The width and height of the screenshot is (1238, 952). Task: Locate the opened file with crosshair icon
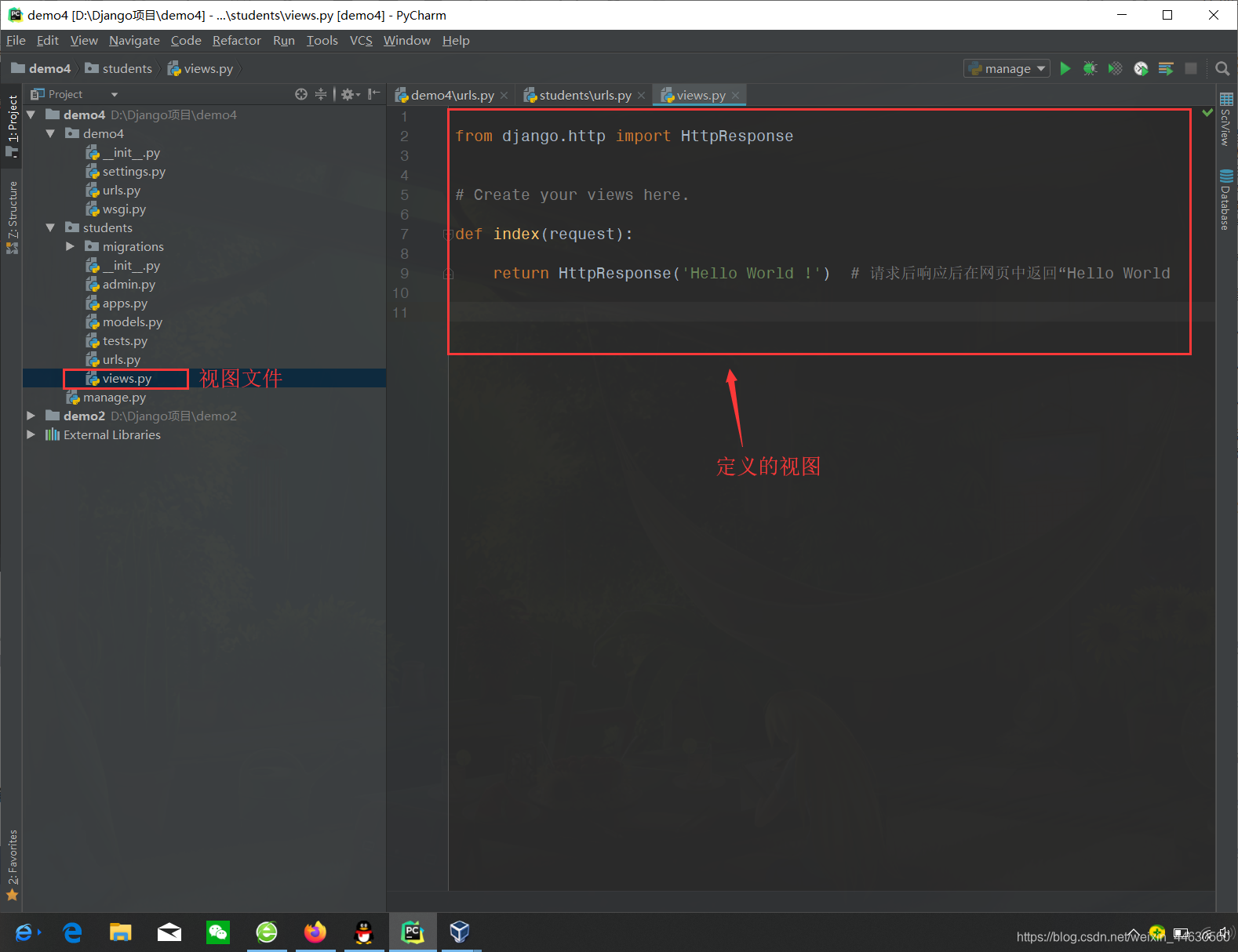pos(300,94)
